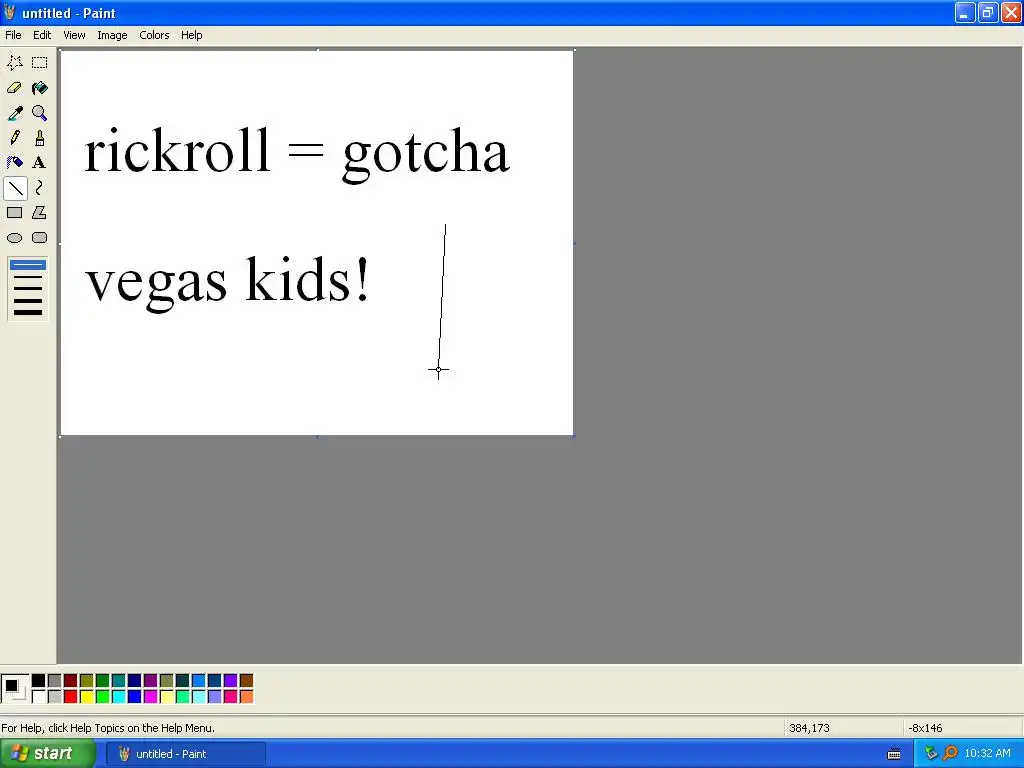Pick the dark gray palette swatch
The image size is (1024, 768).
pyautogui.click(x=55, y=681)
